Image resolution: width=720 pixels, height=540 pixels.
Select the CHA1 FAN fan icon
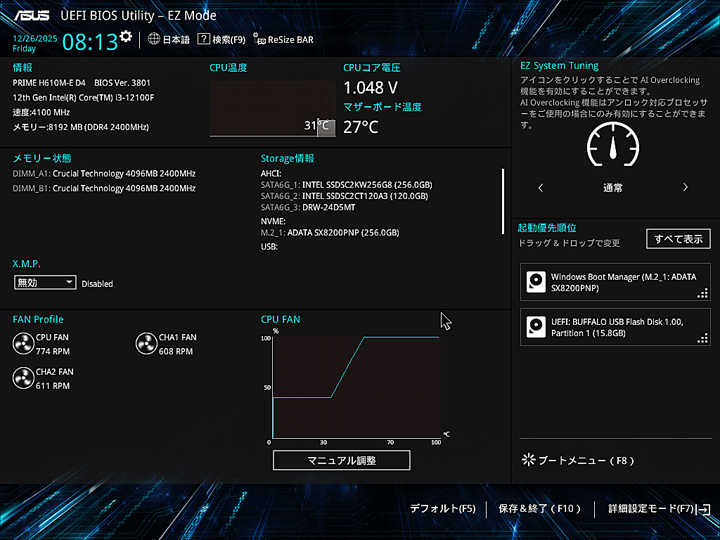point(146,345)
